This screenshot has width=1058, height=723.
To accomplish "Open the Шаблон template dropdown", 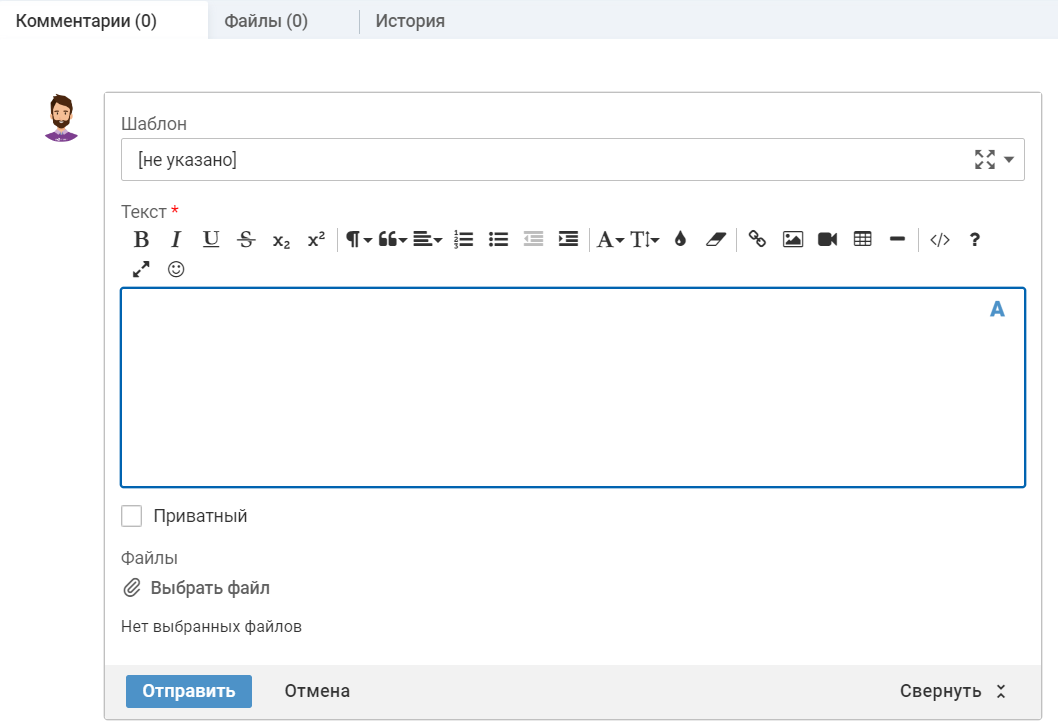I will point(1008,160).
